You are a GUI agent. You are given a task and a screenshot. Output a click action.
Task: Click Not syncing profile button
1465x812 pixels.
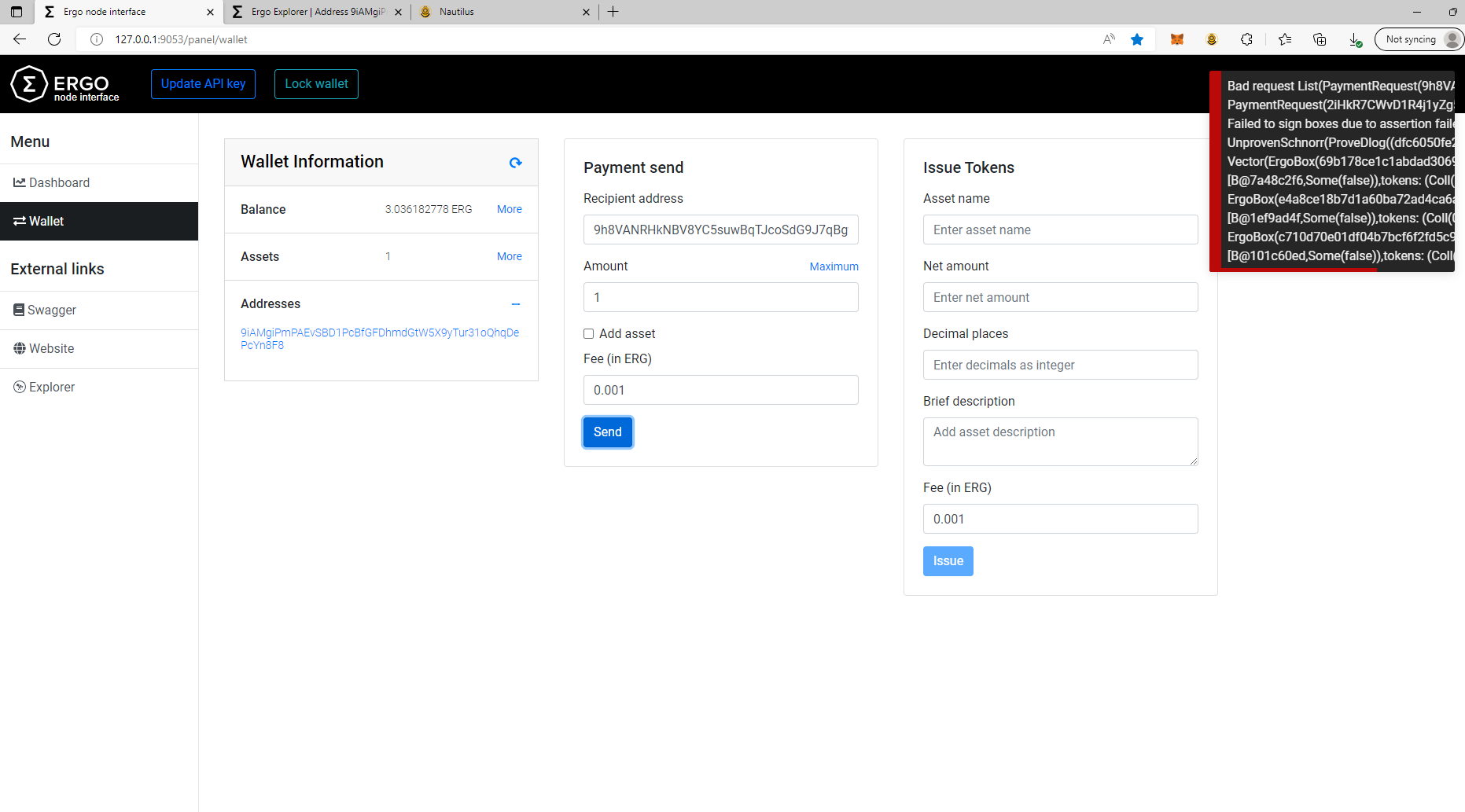click(1419, 39)
